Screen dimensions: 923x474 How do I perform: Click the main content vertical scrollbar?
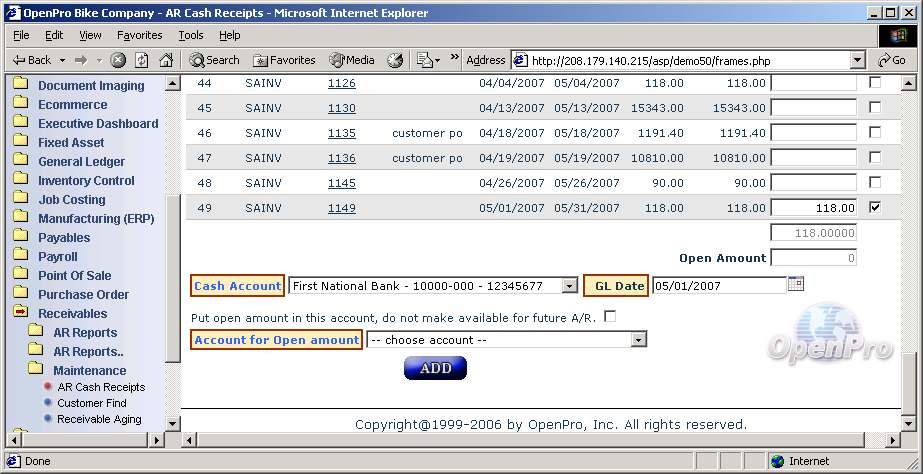coord(908,250)
